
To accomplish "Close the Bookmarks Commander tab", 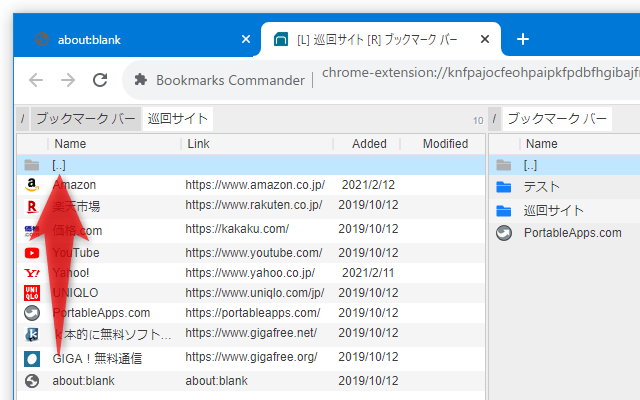I will [485, 39].
